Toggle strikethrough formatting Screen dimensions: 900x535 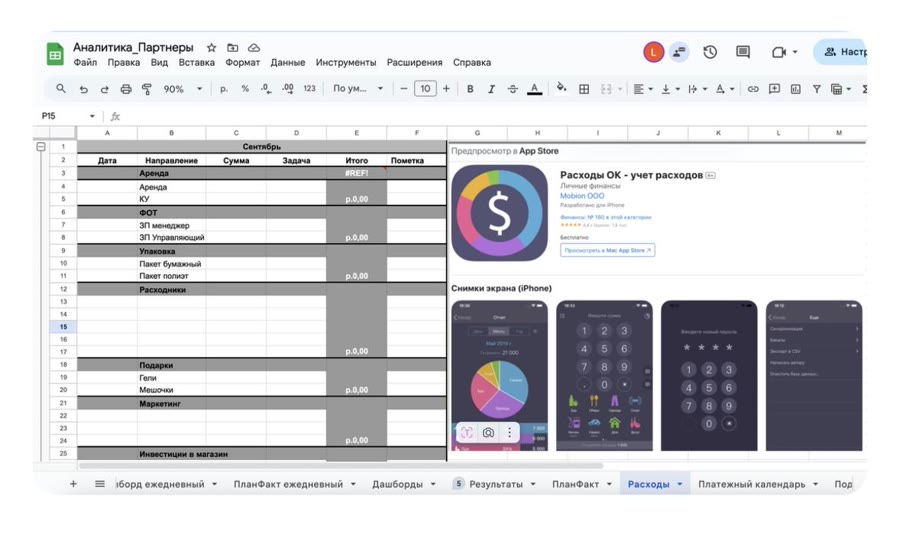pyautogui.click(x=513, y=89)
